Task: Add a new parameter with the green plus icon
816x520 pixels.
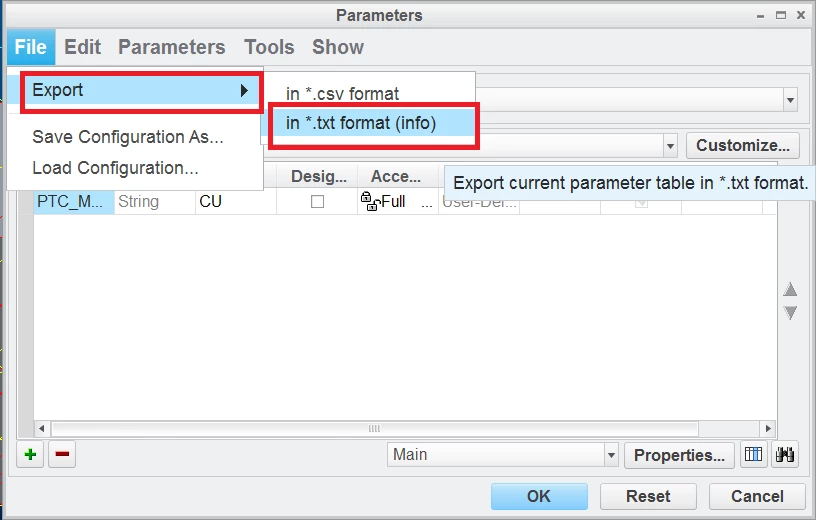Action: click(x=30, y=454)
